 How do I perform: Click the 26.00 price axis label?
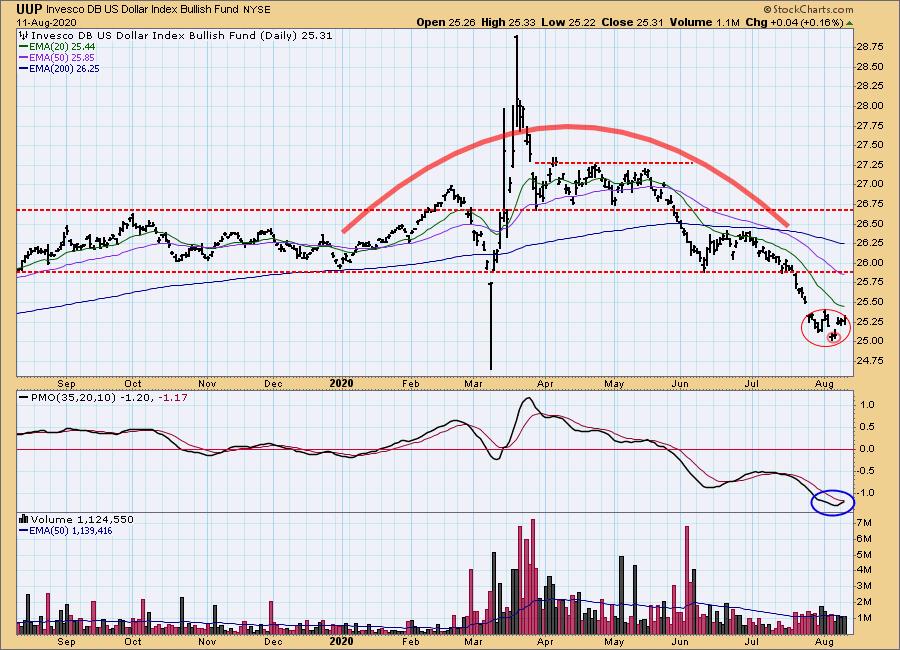(x=870, y=262)
